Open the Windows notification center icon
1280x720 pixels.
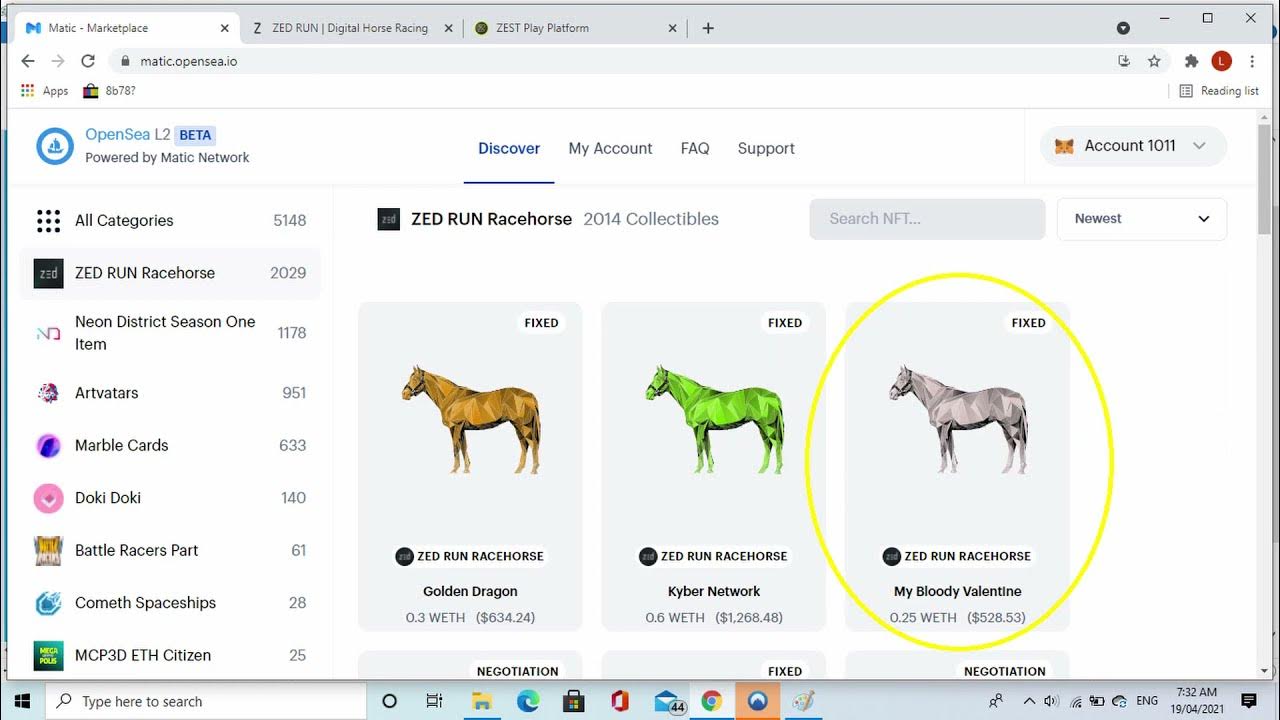(1248, 701)
